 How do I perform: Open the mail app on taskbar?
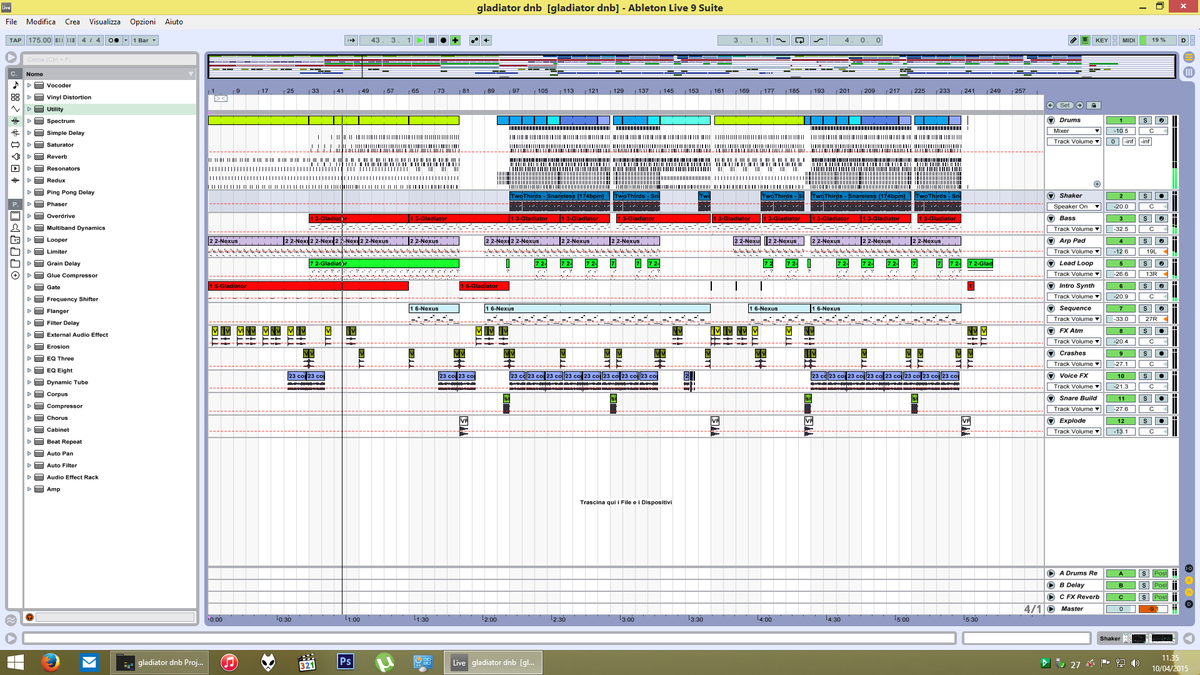[89, 661]
